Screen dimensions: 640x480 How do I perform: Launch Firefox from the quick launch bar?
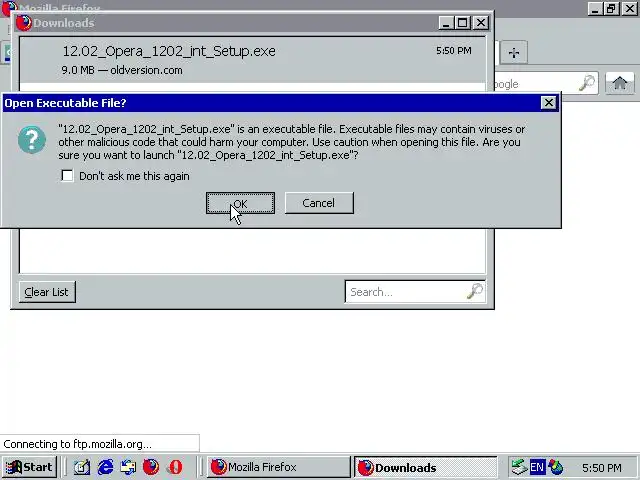151,467
